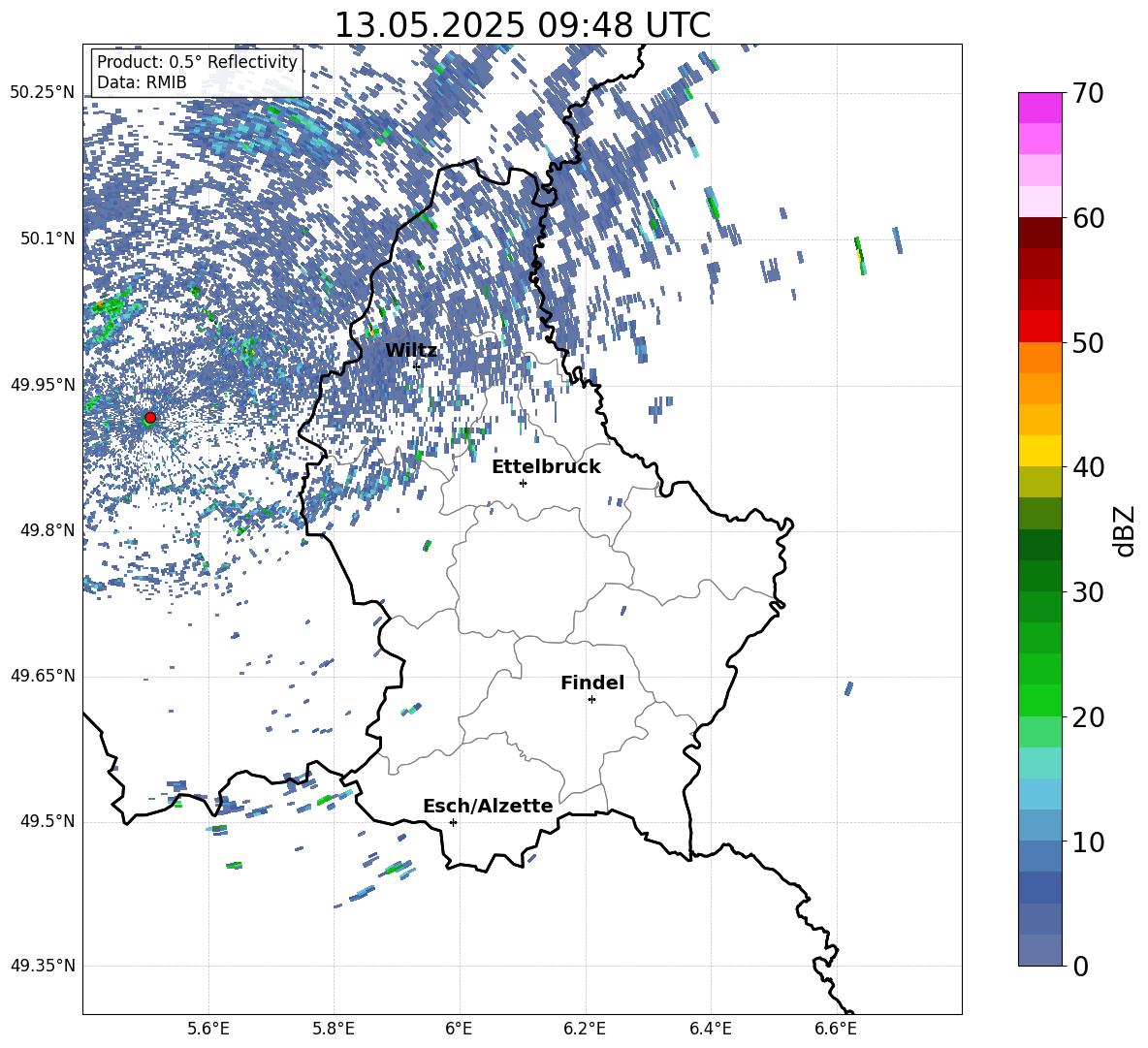The width and height of the screenshot is (1148, 1048).
Task: Click the red radar location dot
Action: pos(150,417)
